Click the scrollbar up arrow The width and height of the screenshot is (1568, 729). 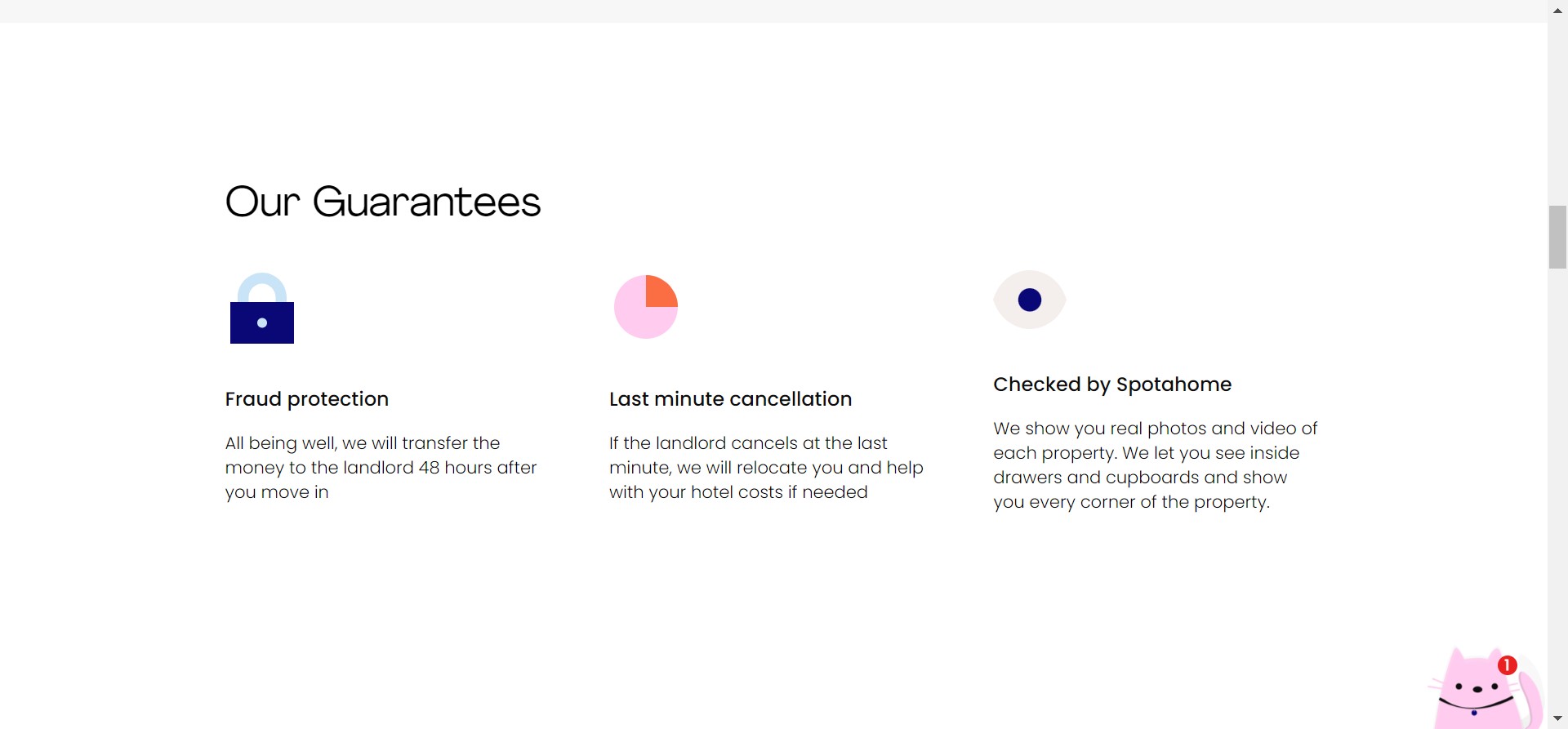[1557, 11]
